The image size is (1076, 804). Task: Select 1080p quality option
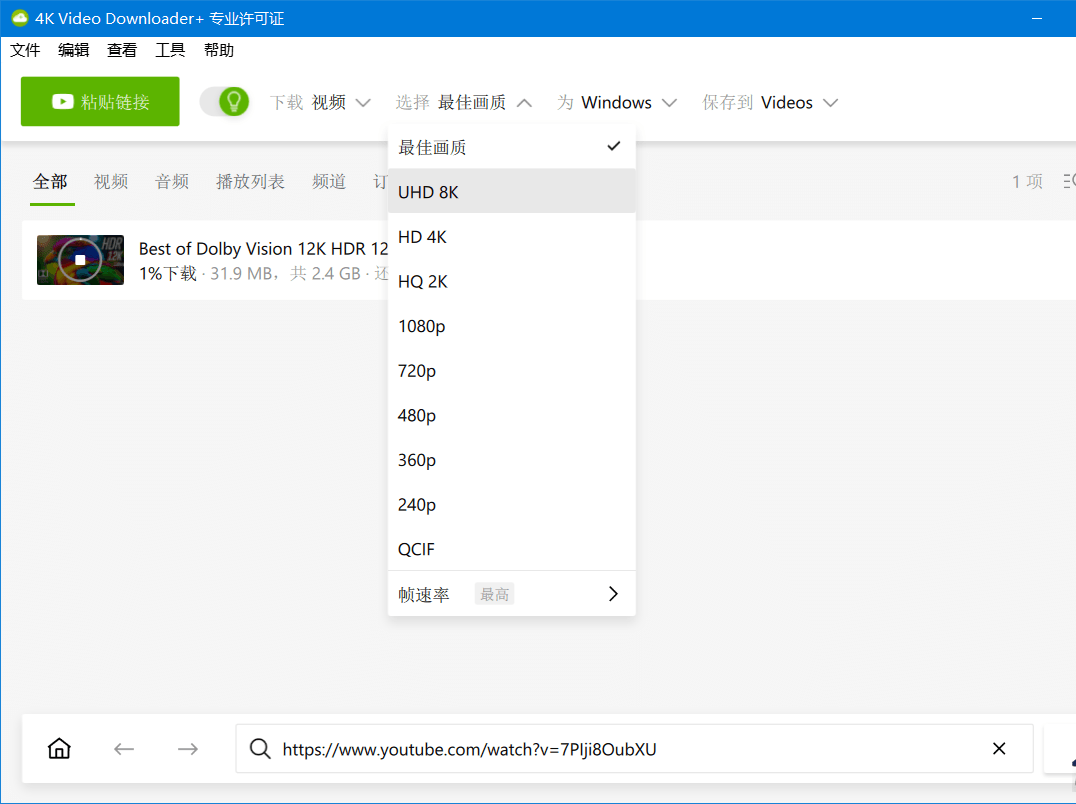[x=512, y=325]
